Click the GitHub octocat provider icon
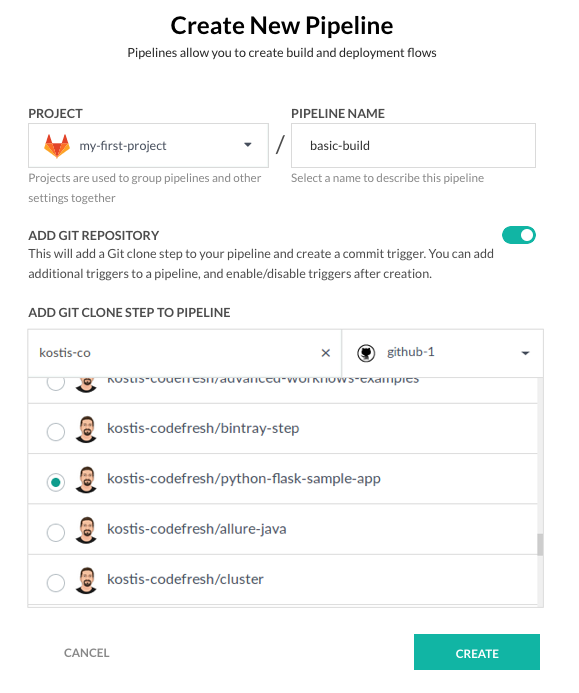 click(x=366, y=353)
